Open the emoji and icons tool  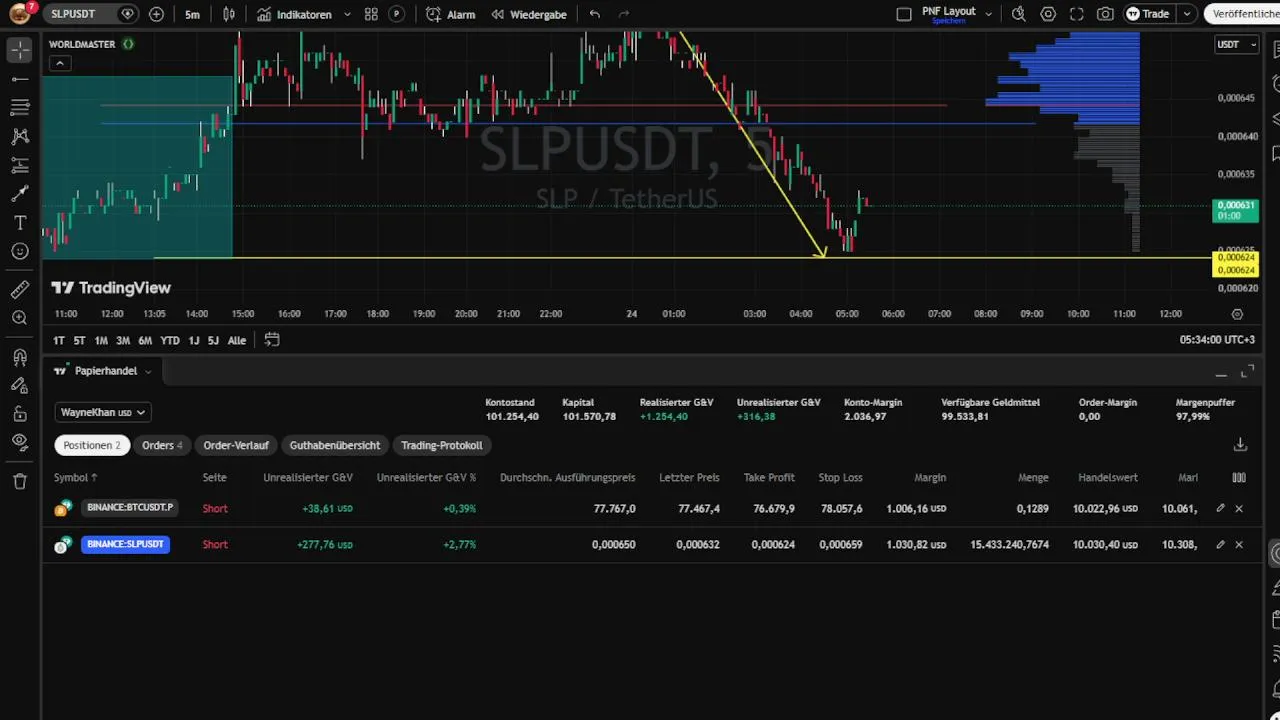[x=20, y=251]
